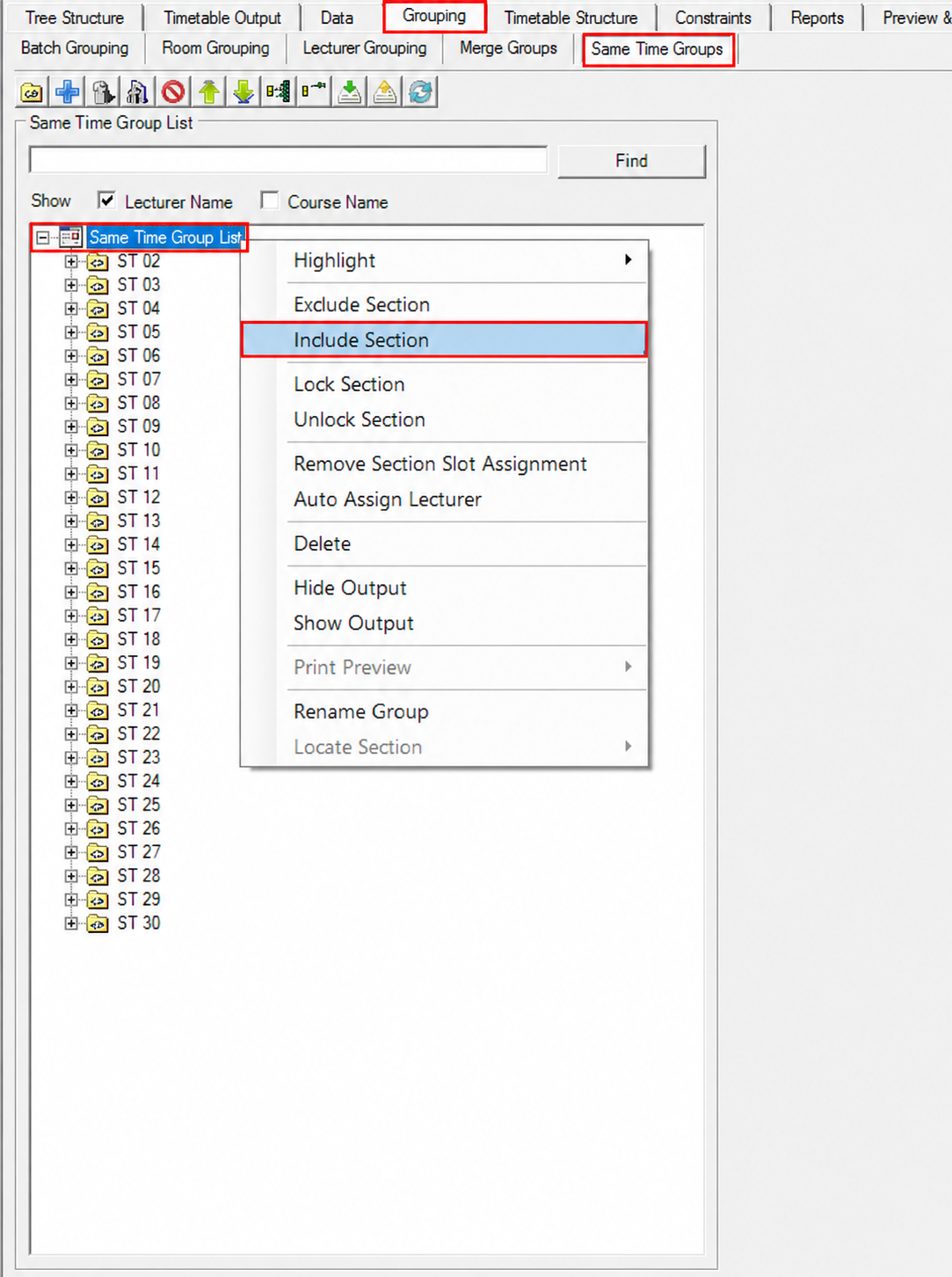The width and height of the screenshot is (952, 1277).
Task: Click the Find button
Action: tap(631, 161)
